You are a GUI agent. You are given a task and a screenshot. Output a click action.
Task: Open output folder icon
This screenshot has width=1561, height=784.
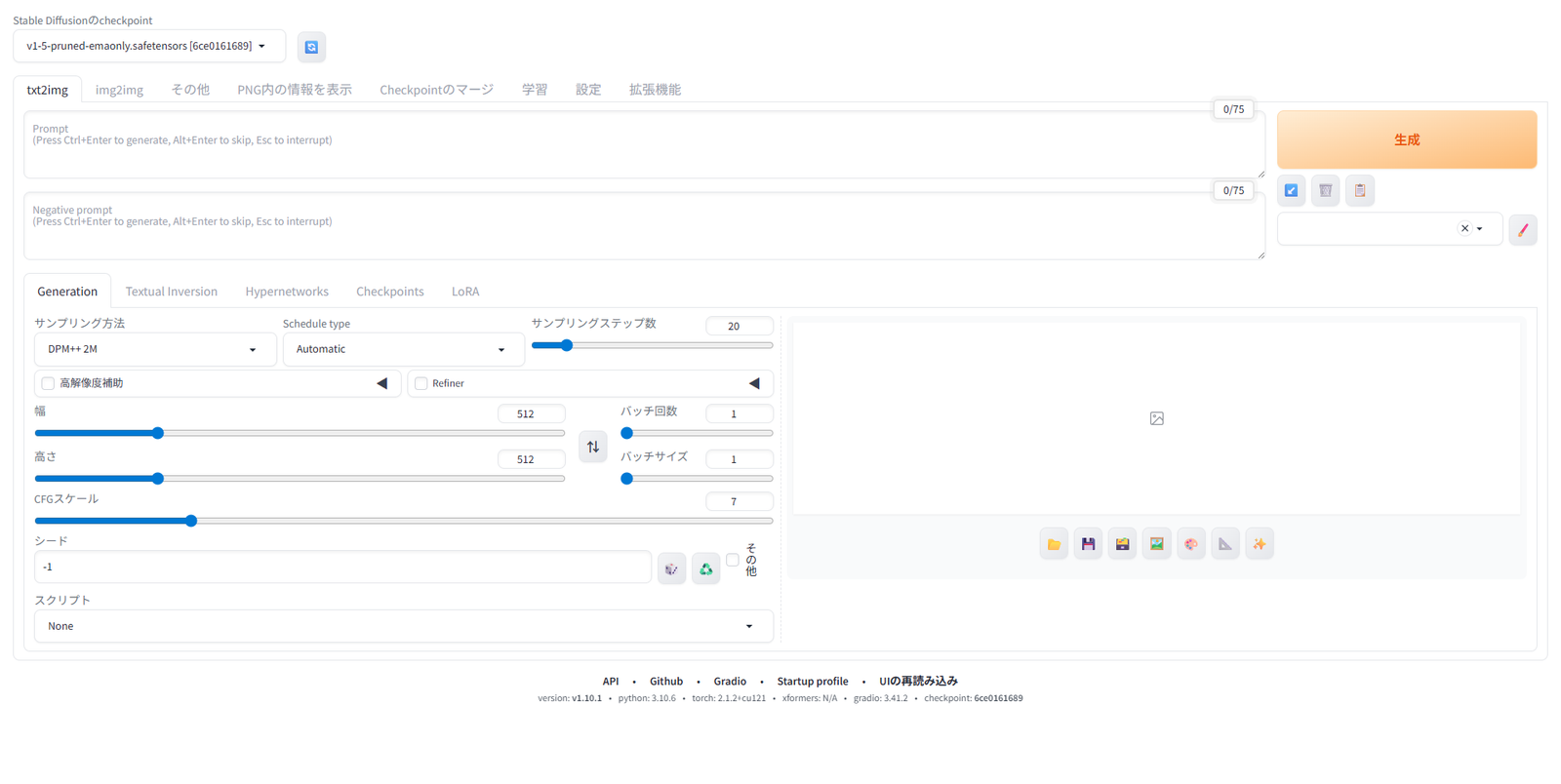pyautogui.click(x=1054, y=544)
